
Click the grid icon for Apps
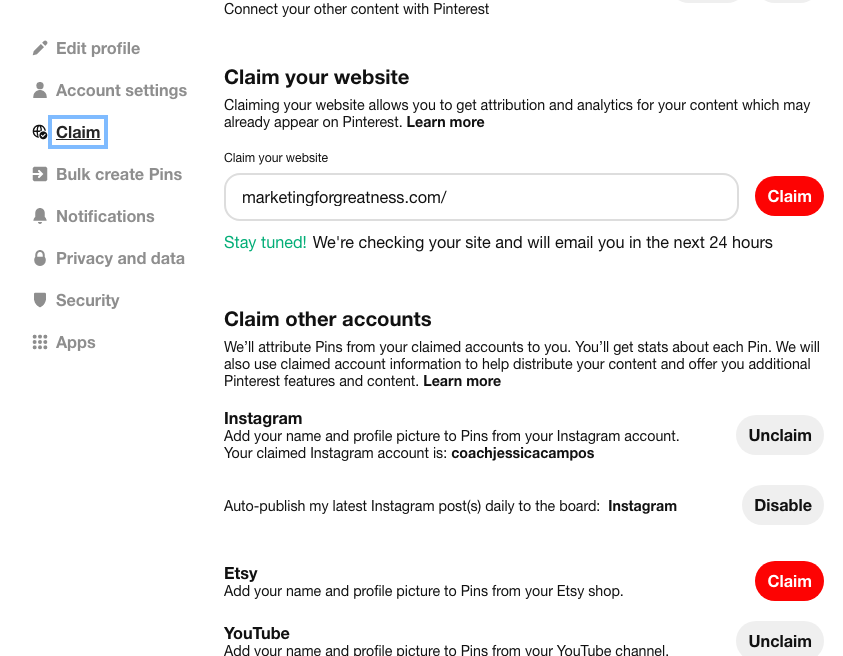[x=40, y=342]
